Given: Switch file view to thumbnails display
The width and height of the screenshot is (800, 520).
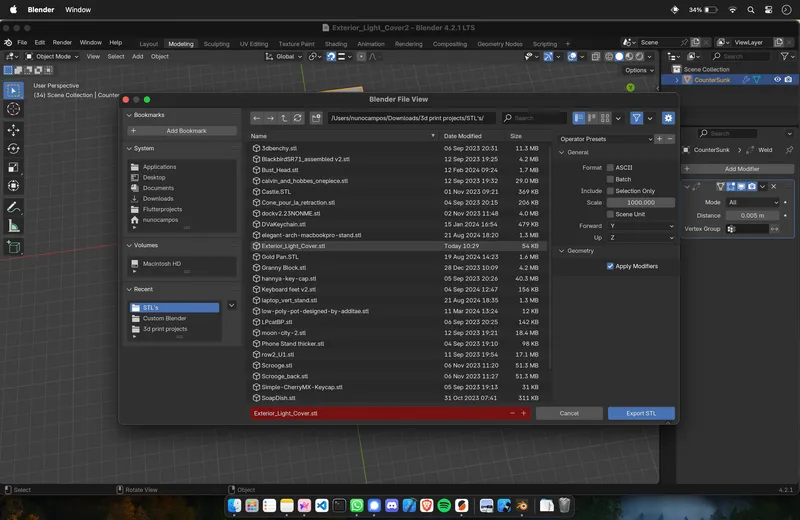Looking at the screenshot, I should click(606, 118).
